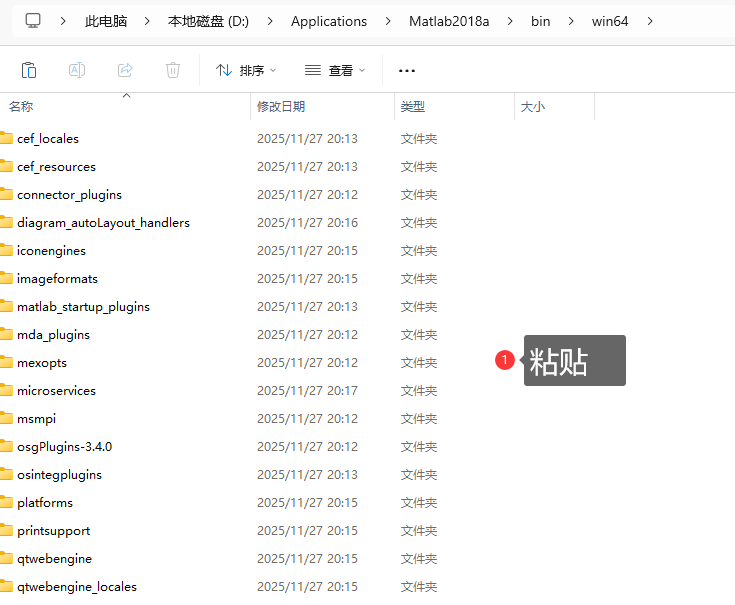The width and height of the screenshot is (735, 605).
Task: Sort by the 修改日期 column header
Action: (x=281, y=106)
